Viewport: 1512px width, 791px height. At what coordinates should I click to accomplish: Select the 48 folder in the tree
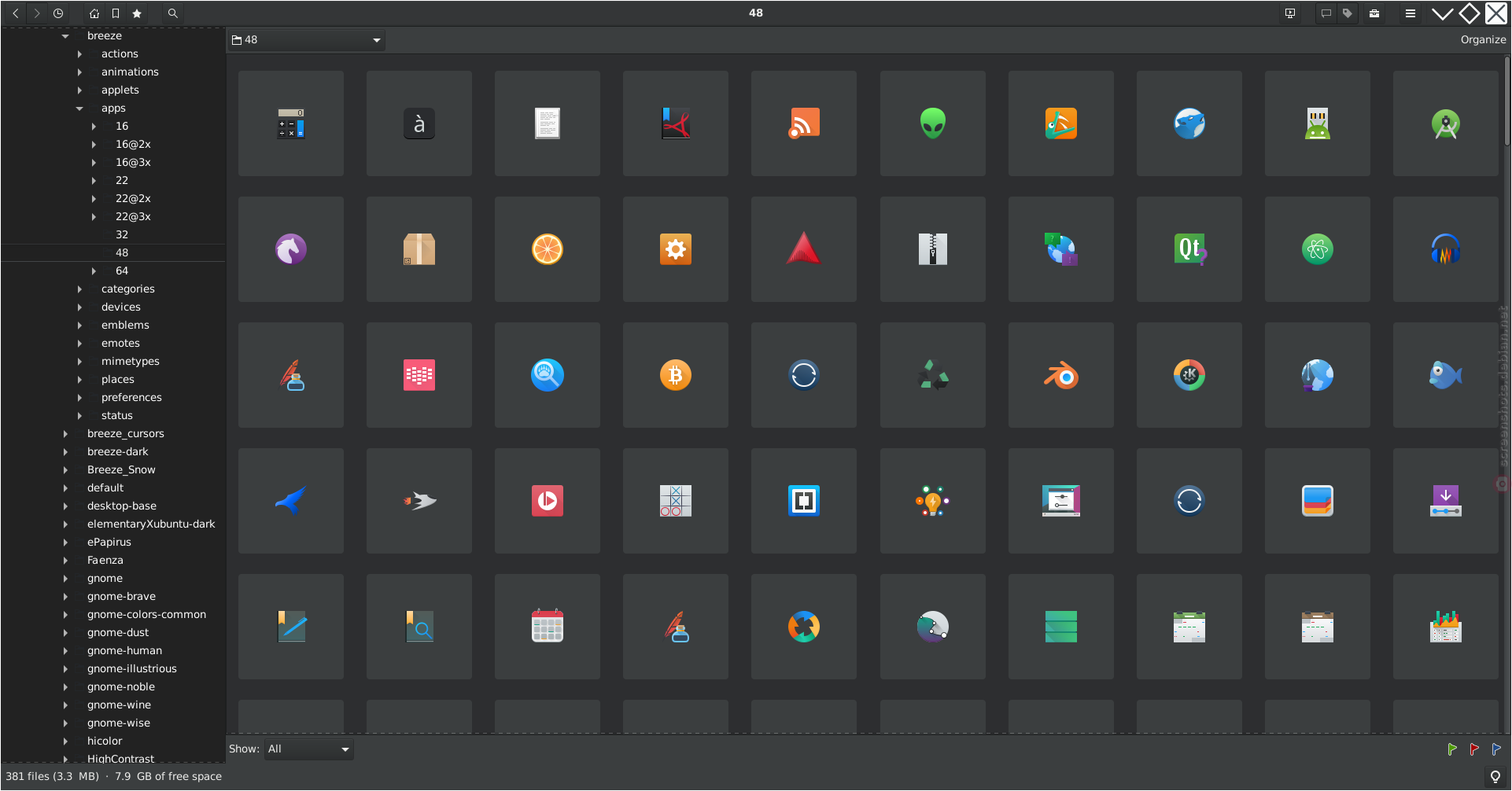pyautogui.click(x=122, y=253)
